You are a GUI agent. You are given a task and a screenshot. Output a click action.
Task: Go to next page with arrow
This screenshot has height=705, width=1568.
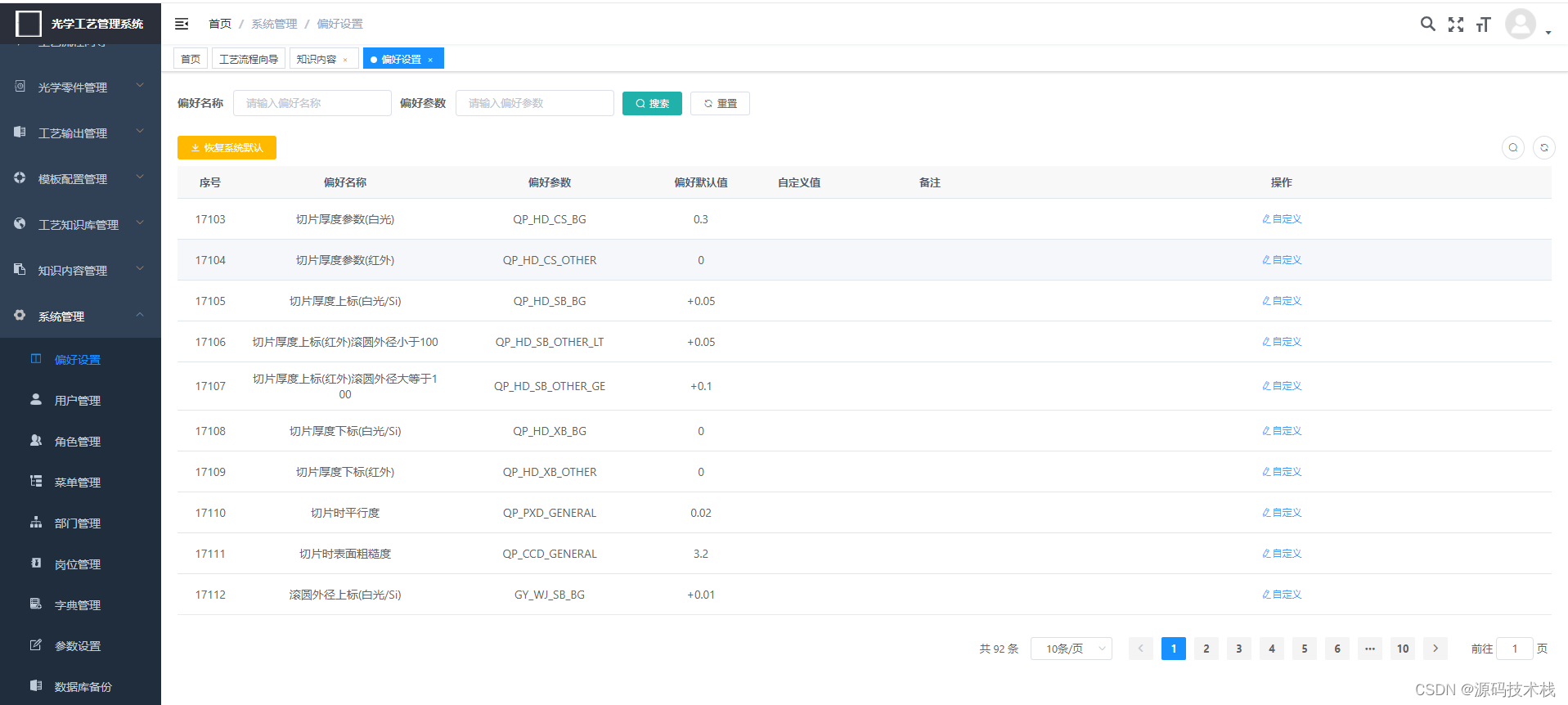pyautogui.click(x=1435, y=649)
